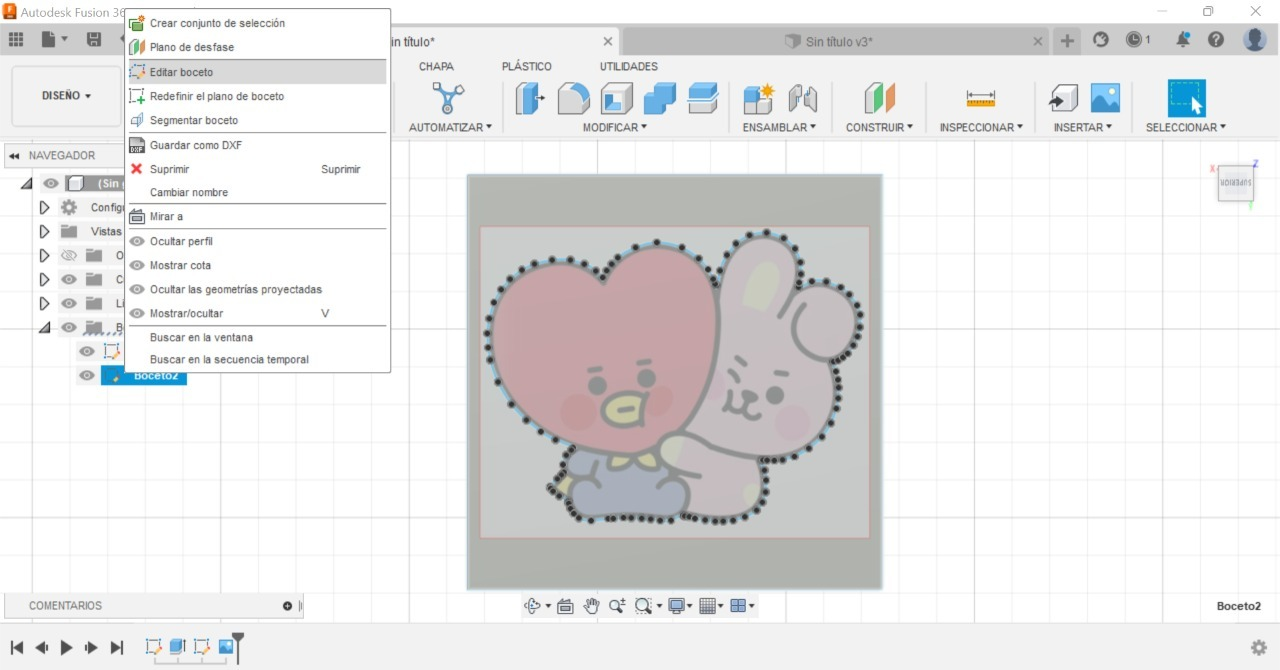Click the Zoom magnifier with plus-minus sign
The width and height of the screenshot is (1280, 670).
click(x=617, y=605)
